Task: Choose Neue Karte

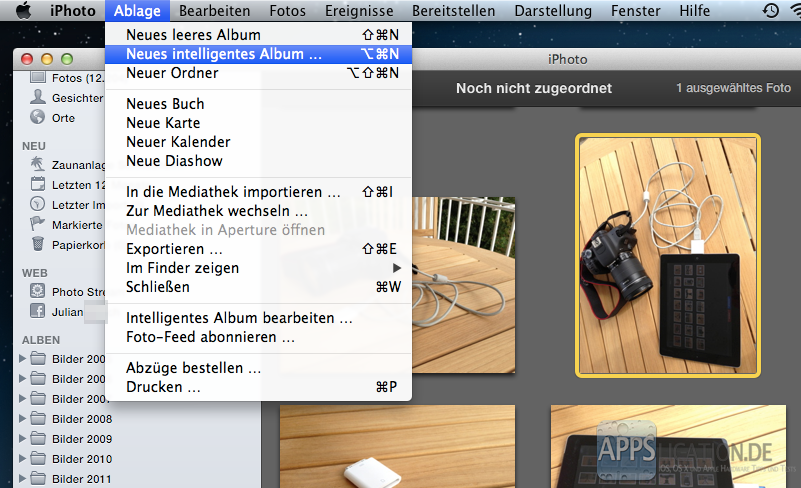Action: point(258,123)
